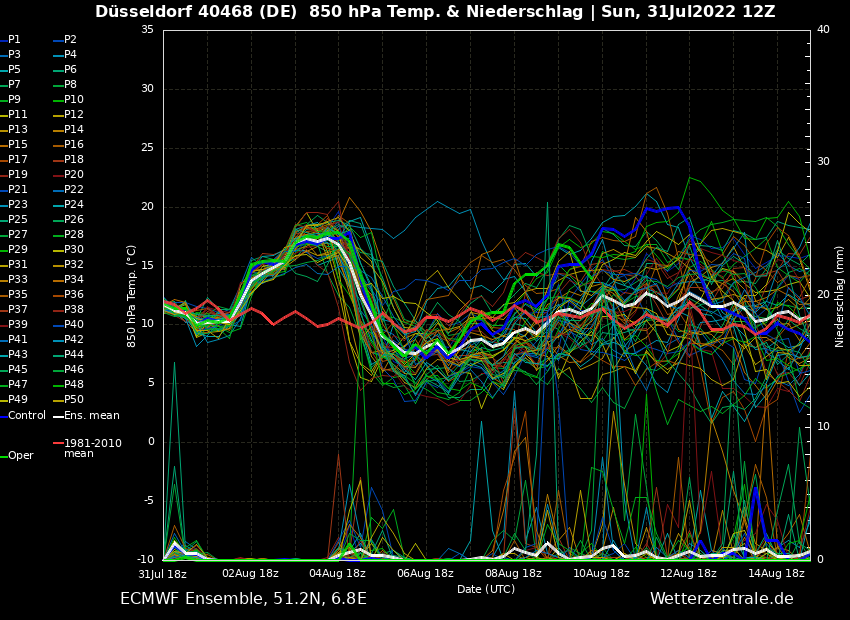This screenshot has height=620, width=850.
Task: Click the P25 legend label
Action: [18, 220]
